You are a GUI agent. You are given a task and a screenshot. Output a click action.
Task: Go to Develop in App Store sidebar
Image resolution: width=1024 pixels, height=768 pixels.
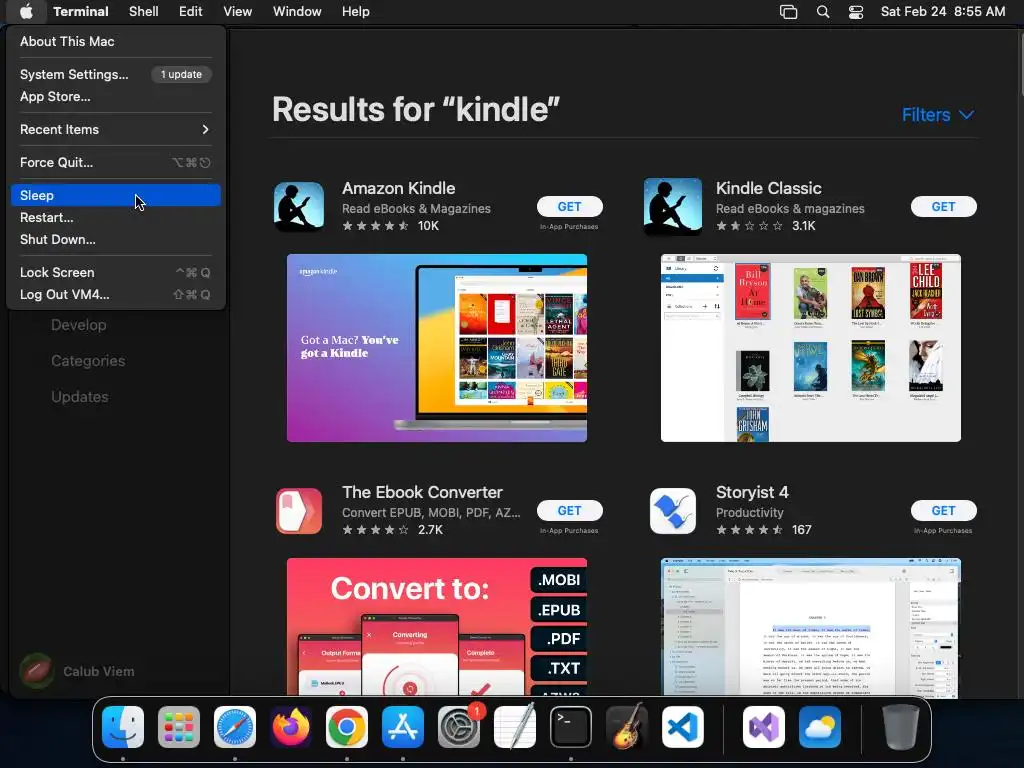tap(79, 325)
